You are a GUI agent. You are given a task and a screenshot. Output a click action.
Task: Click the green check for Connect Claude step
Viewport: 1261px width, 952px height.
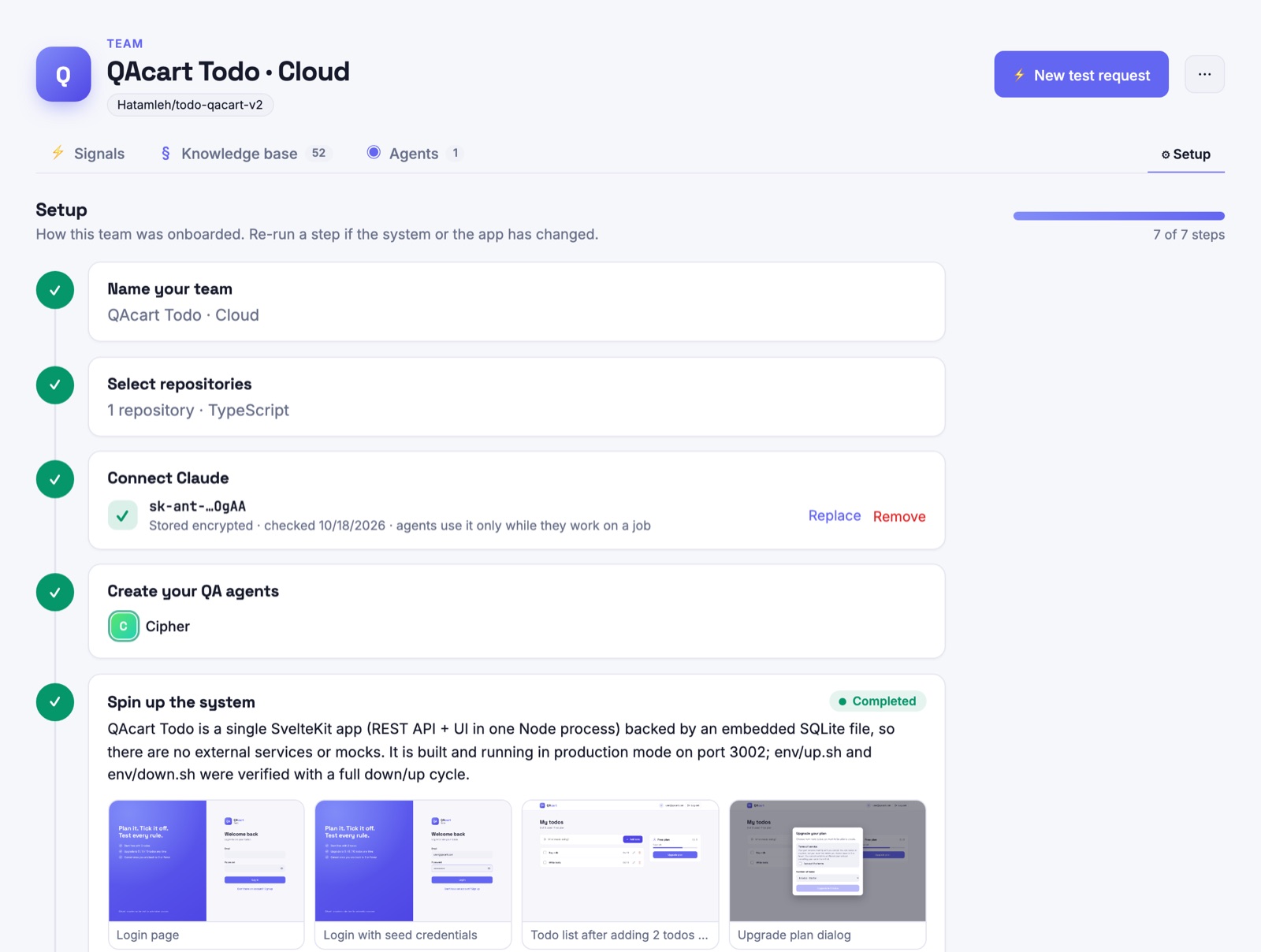pyautogui.click(x=55, y=479)
